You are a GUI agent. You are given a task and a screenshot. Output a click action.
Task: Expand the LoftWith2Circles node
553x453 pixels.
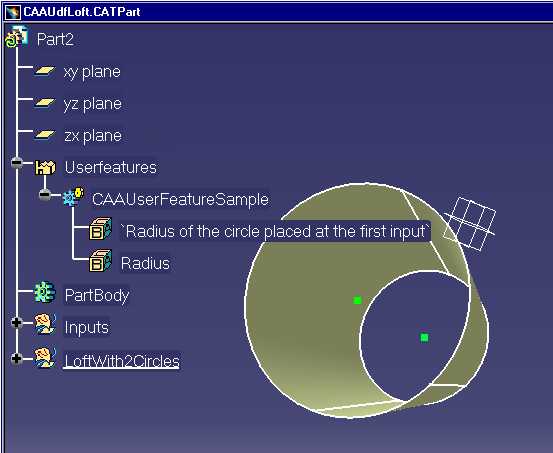pos(17,359)
